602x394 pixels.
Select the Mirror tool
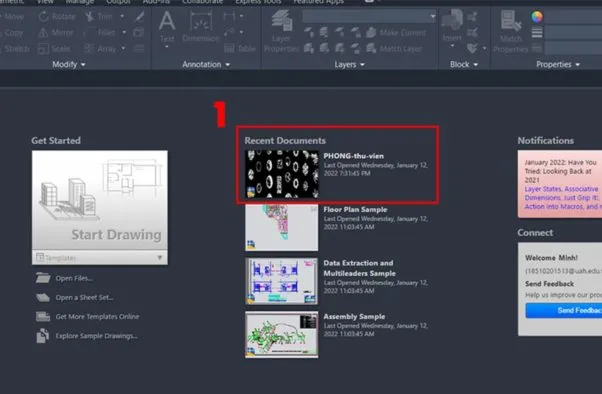[56, 33]
